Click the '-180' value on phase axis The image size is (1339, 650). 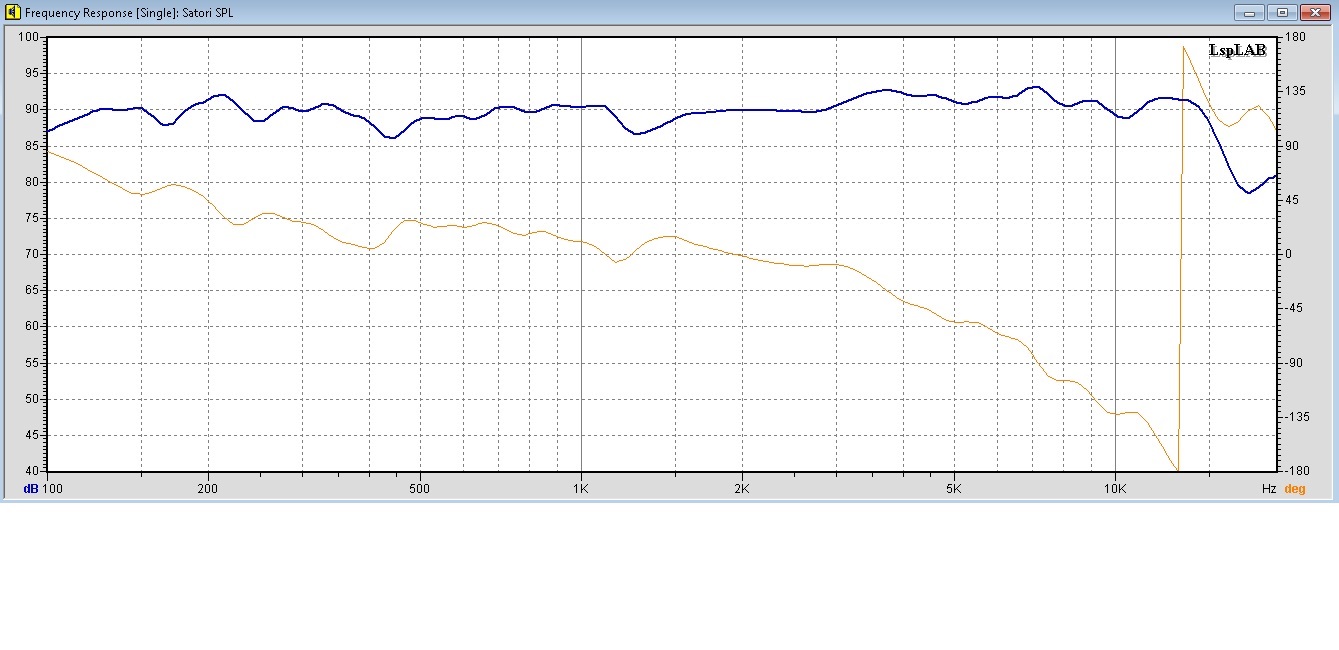point(1297,471)
